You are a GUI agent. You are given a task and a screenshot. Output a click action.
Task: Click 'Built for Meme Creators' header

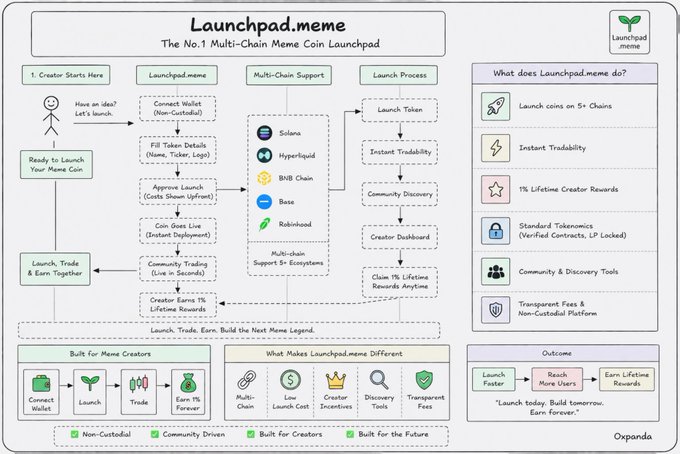click(x=114, y=354)
